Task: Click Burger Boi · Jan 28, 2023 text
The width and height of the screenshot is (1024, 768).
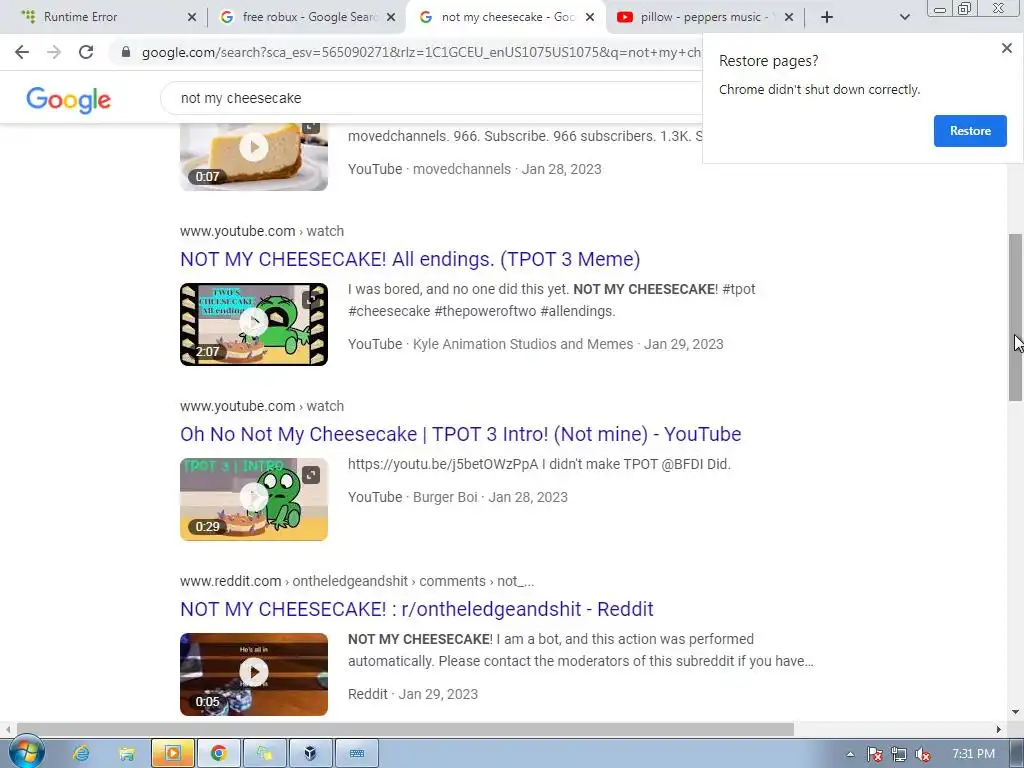Action: pyautogui.click(x=490, y=497)
